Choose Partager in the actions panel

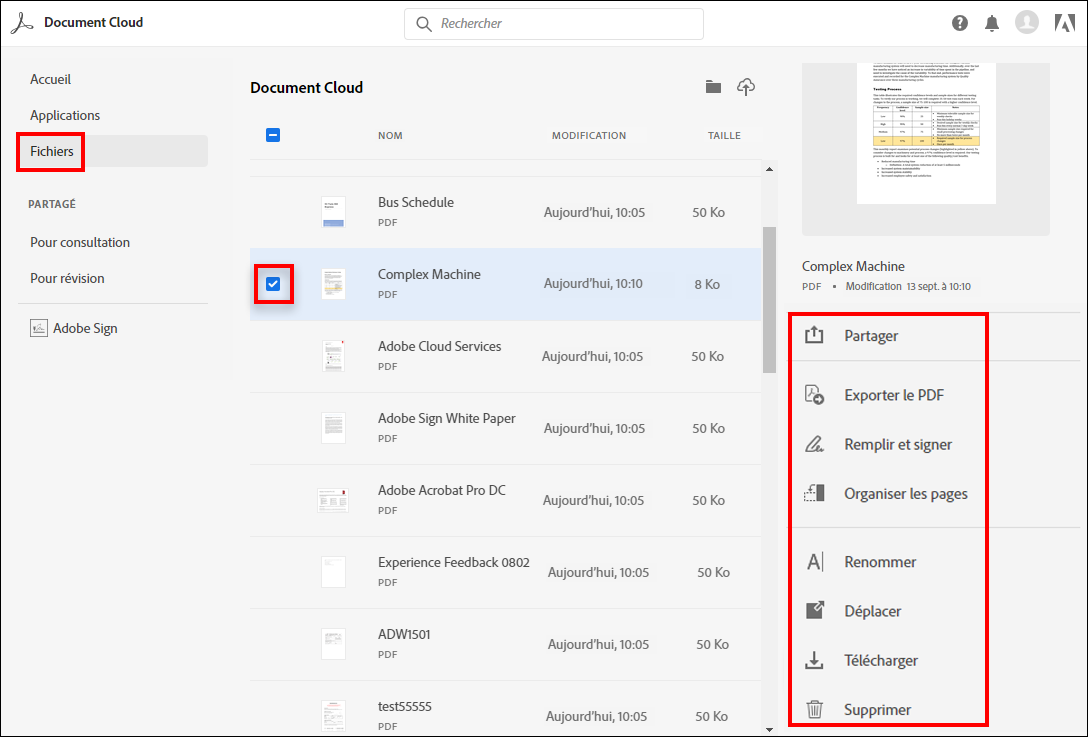[x=871, y=336]
